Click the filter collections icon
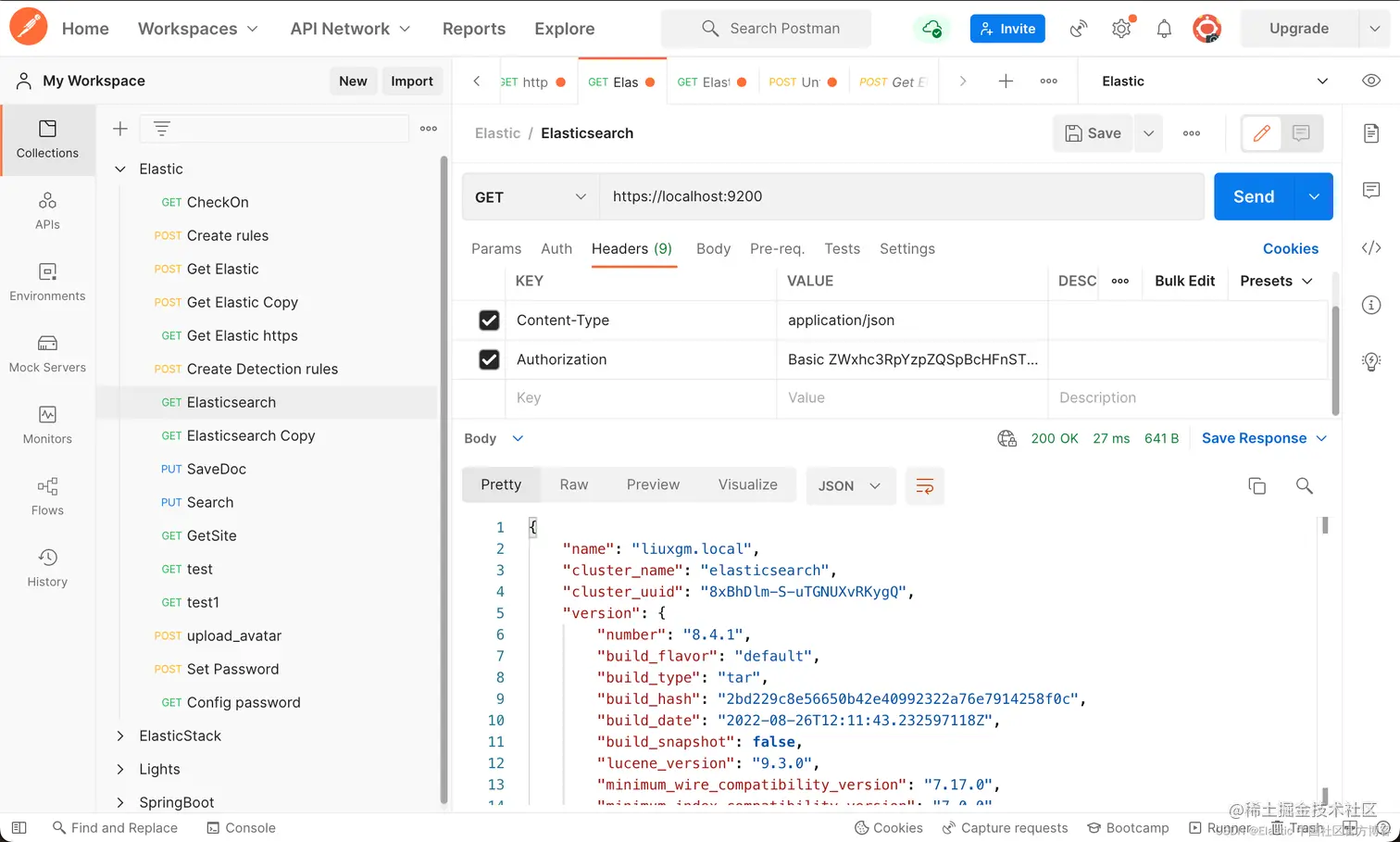The height and width of the screenshot is (842, 1400). [x=162, y=129]
